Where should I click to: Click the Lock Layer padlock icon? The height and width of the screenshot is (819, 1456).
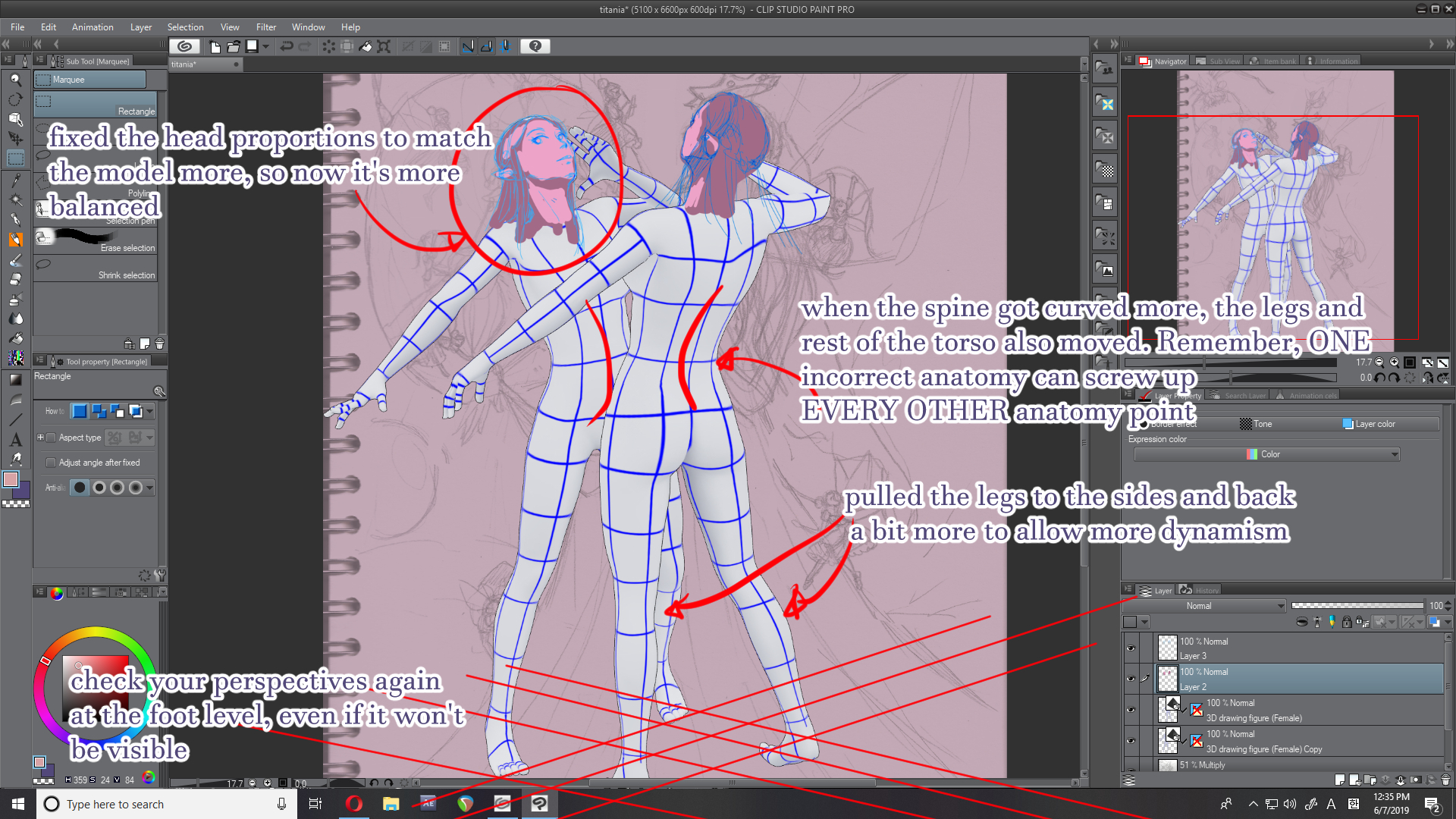(1347, 623)
